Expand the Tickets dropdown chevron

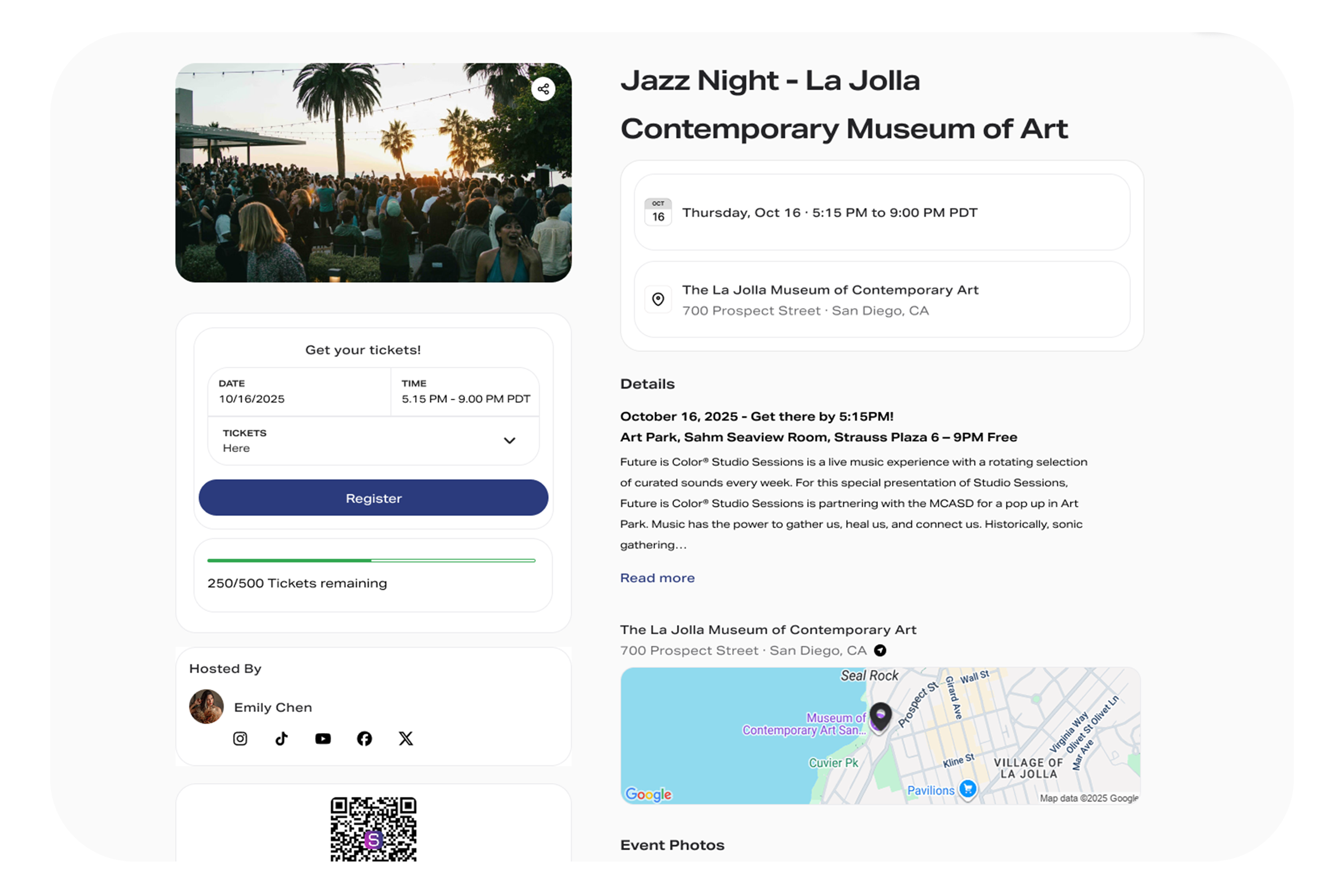point(509,440)
